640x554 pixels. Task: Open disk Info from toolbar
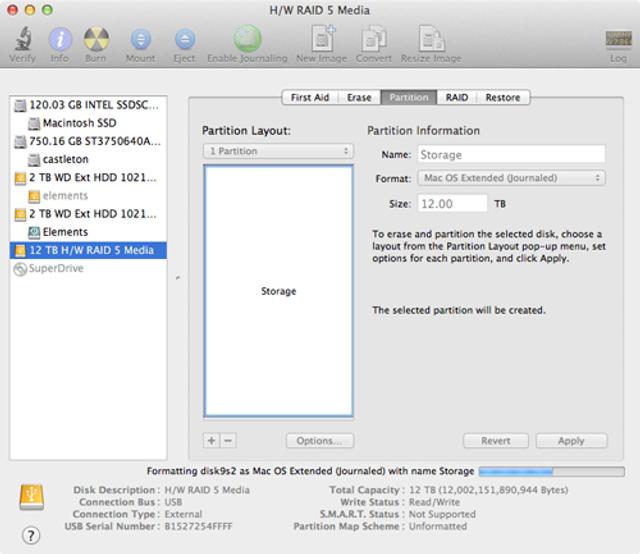pyautogui.click(x=60, y=41)
